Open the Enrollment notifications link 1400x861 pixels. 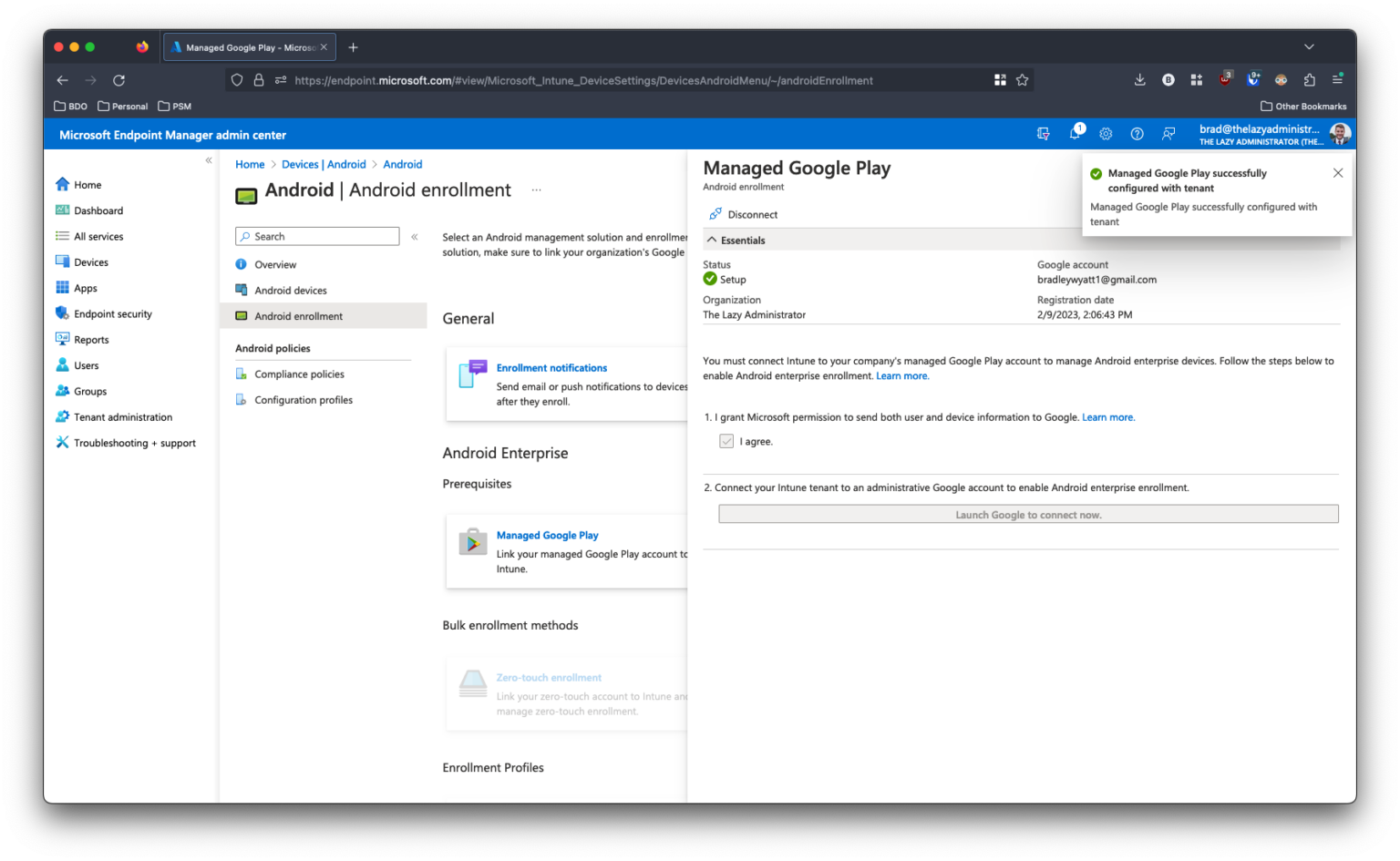[551, 368]
